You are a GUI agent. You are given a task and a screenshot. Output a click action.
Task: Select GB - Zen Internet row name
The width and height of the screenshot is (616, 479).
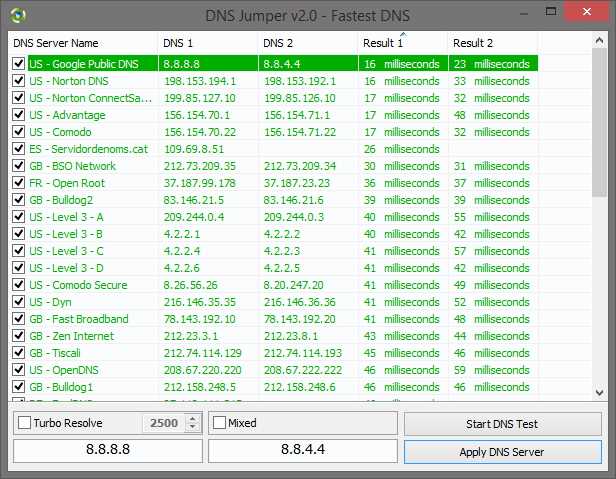(72, 336)
